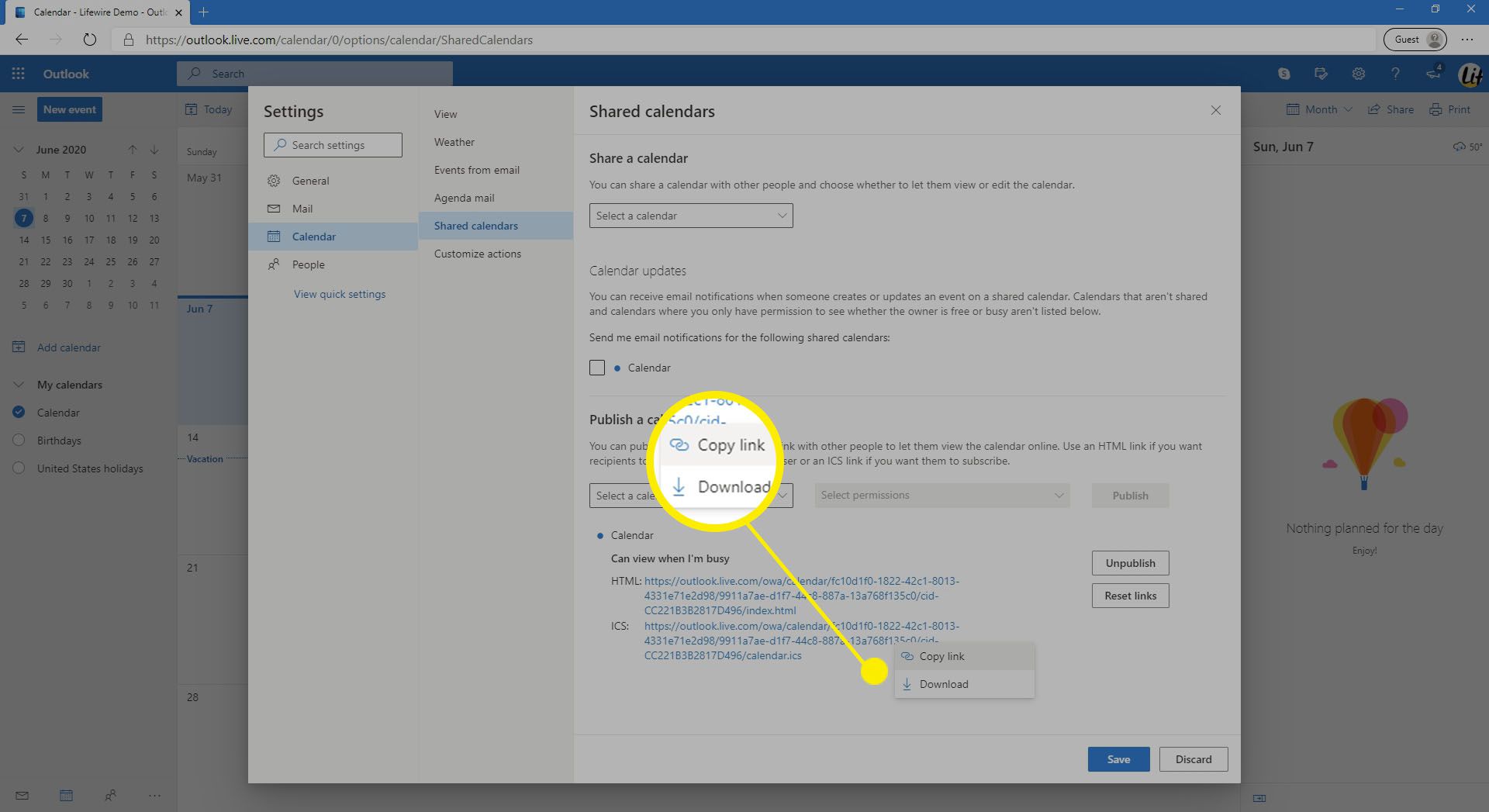Click Share in calendar toolbar
Viewport: 1489px width, 812px height.
pos(1391,109)
